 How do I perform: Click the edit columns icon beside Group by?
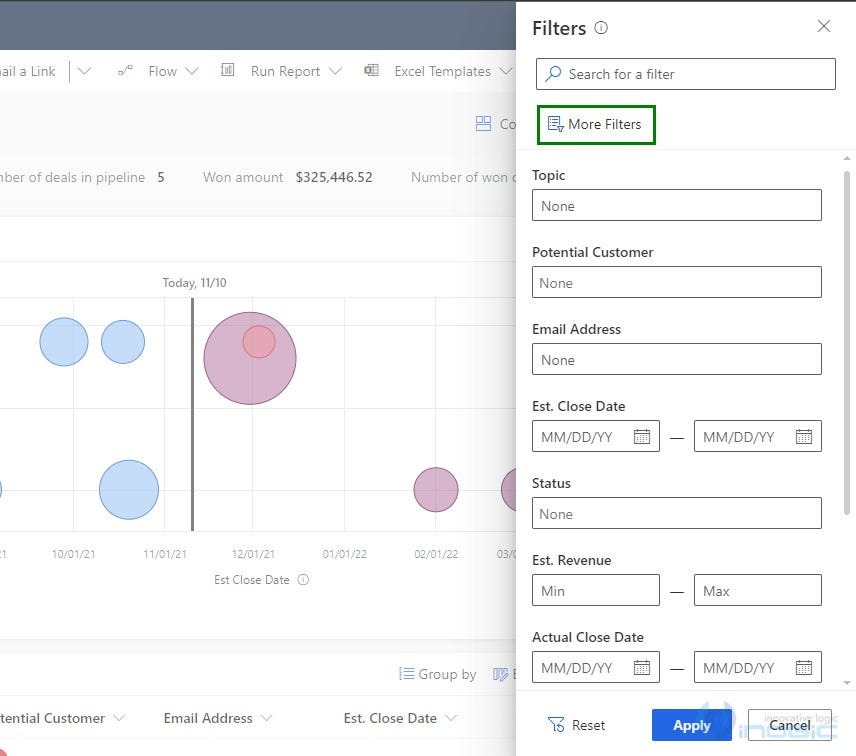click(500, 674)
